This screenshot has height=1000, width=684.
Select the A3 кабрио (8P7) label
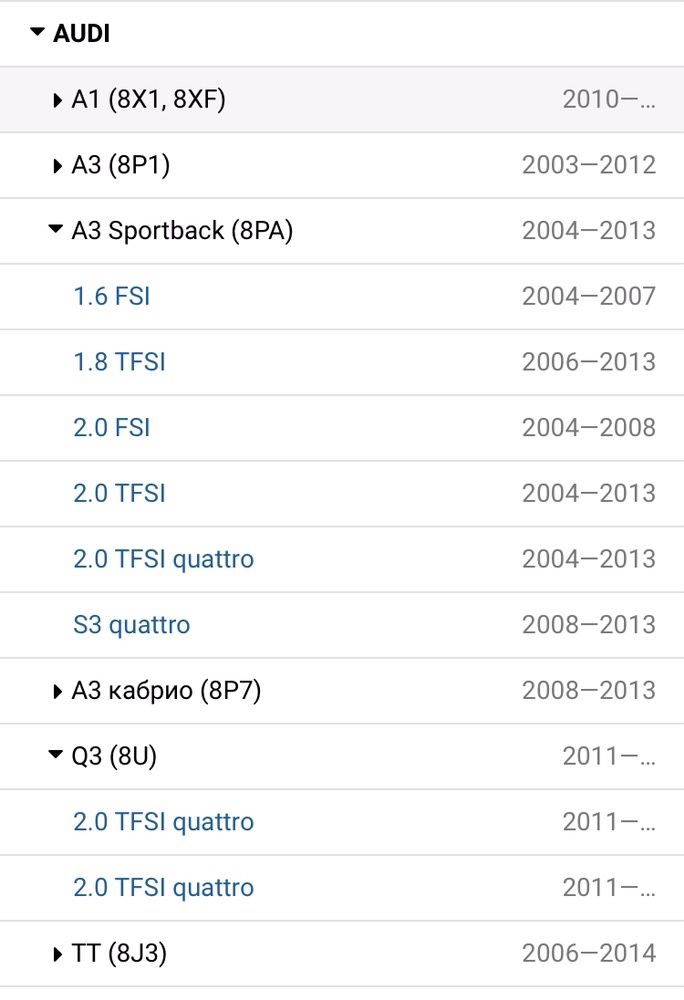point(166,691)
